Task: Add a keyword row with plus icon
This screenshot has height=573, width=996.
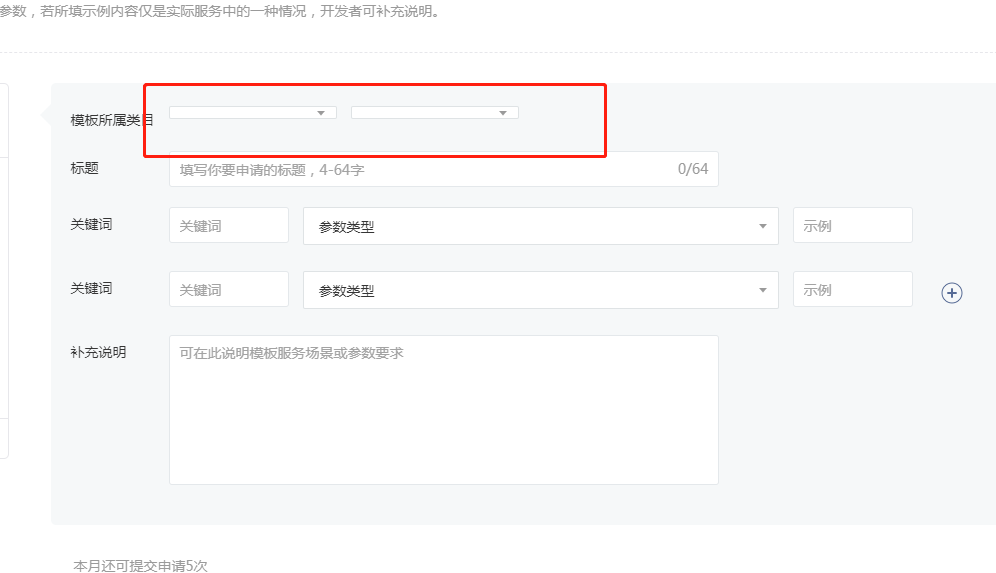Action: click(952, 293)
